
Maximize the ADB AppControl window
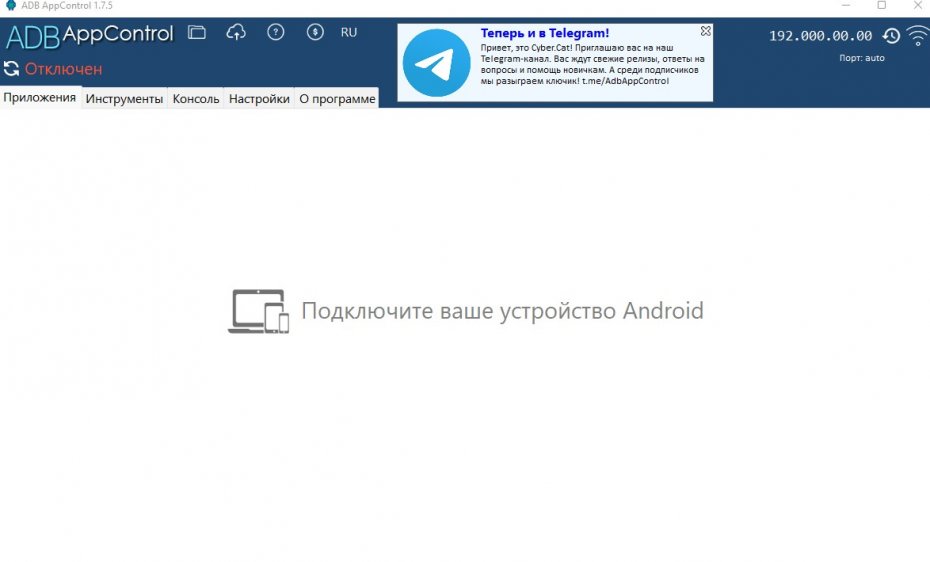(881, 5)
